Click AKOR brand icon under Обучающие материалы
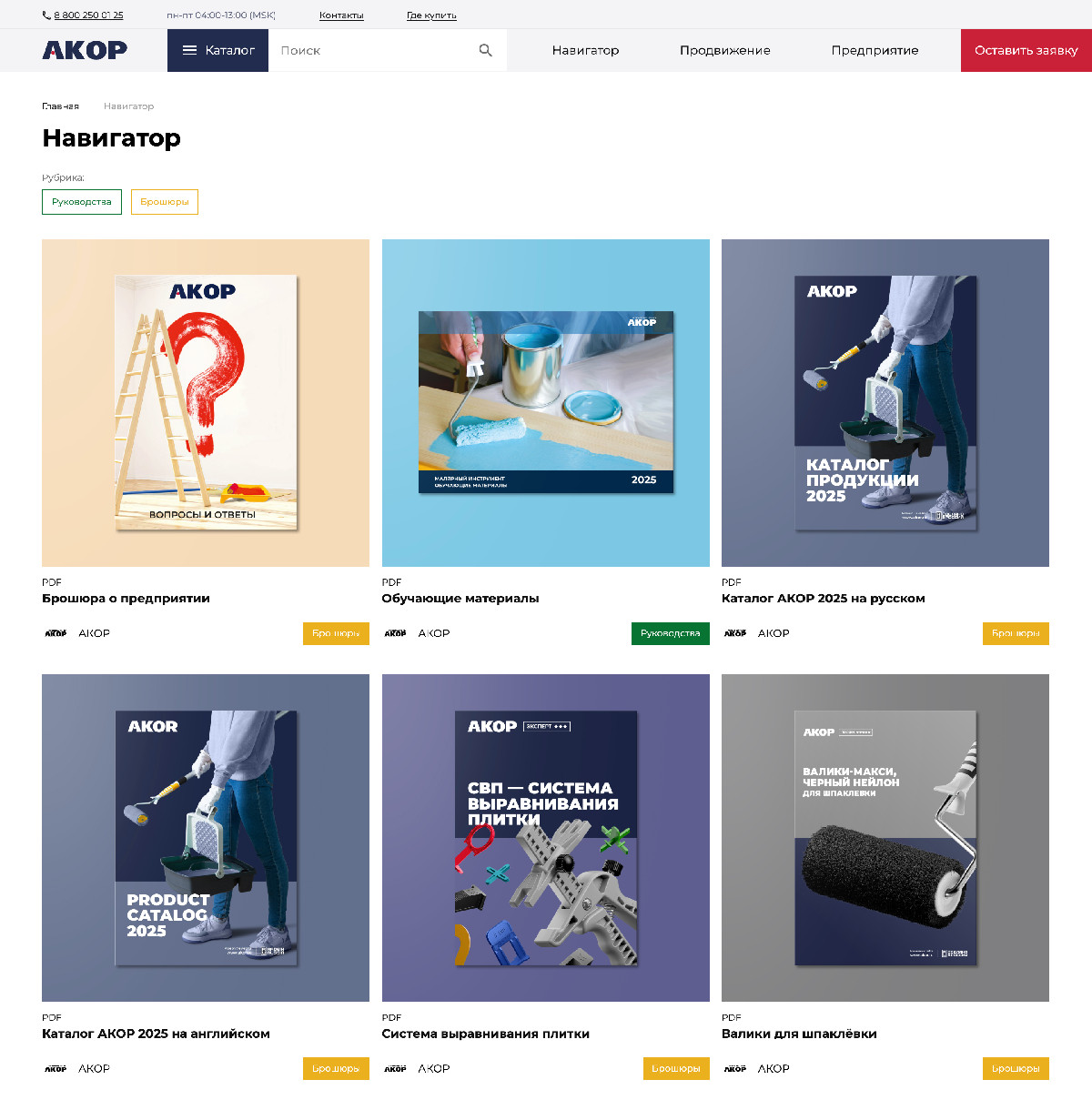The width and height of the screenshot is (1092, 1100). [x=395, y=633]
